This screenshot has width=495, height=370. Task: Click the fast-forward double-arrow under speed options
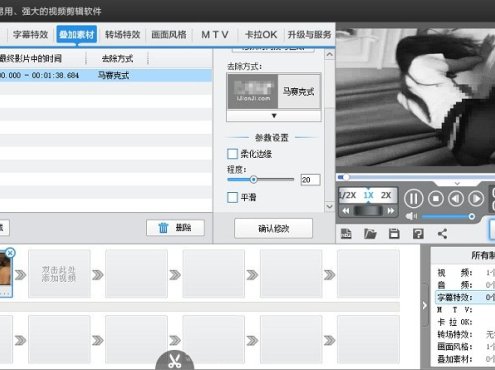click(390, 211)
